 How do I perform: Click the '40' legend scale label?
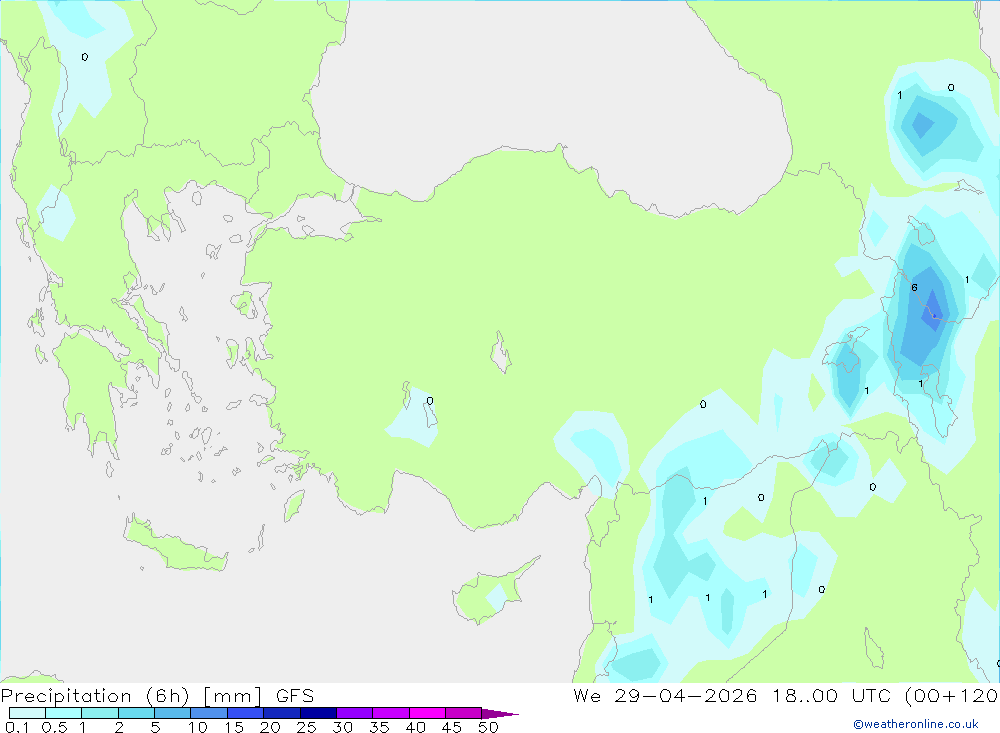[x=415, y=727]
